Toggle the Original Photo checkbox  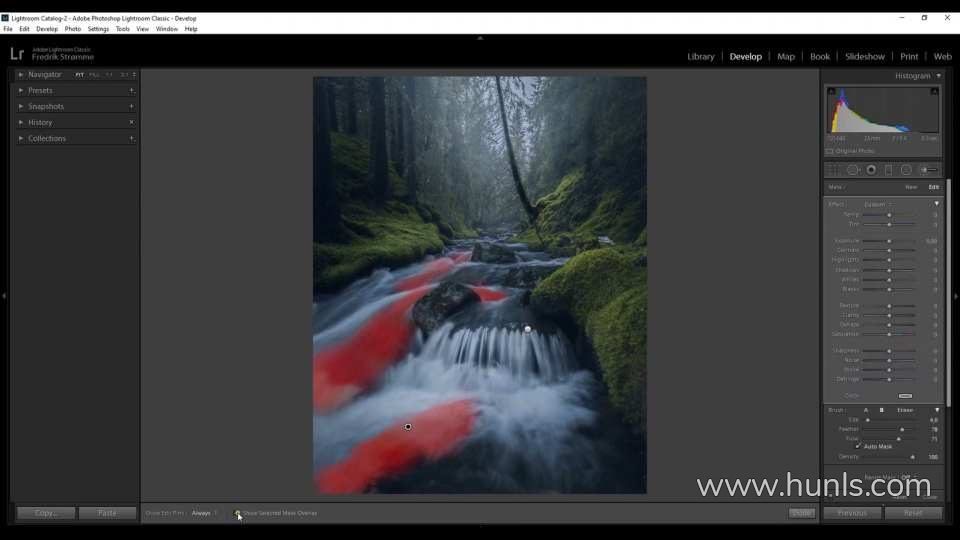tap(830, 151)
